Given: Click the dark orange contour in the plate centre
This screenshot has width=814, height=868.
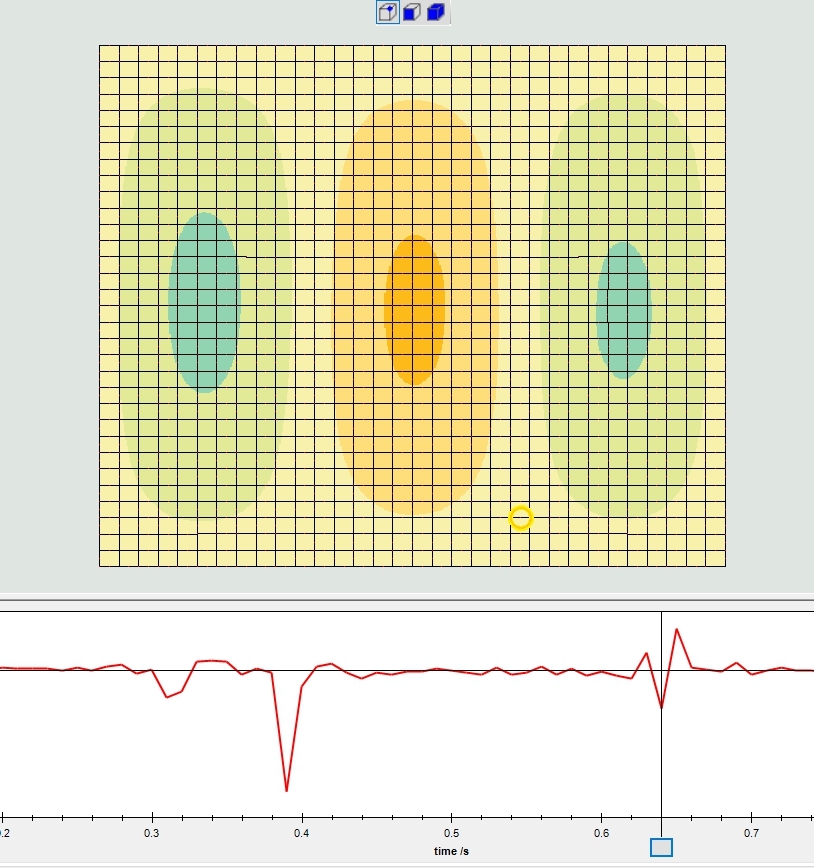Looking at the screenshot, I should click(x=415, y=310).
